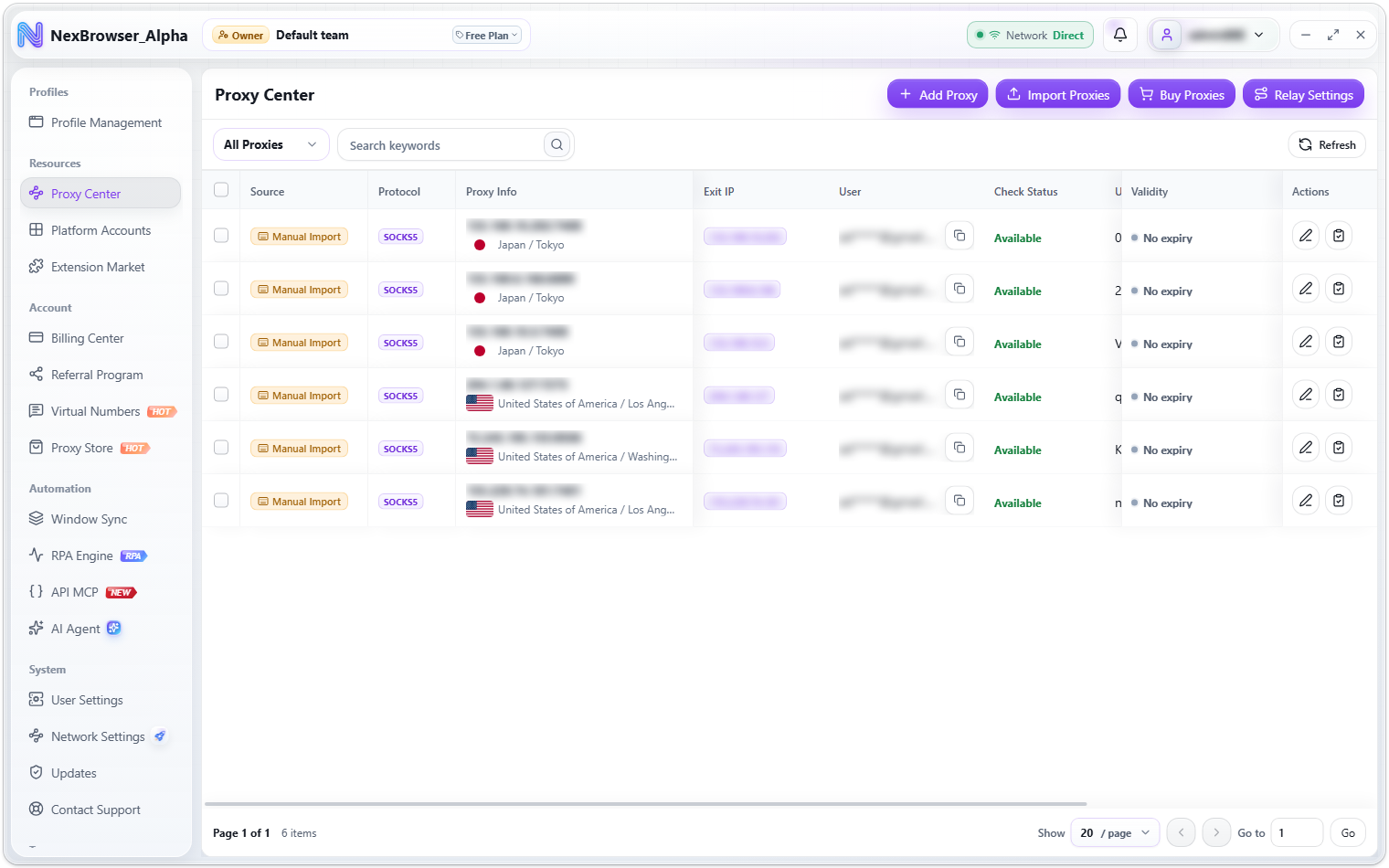This screenshot has width=1389, height=868.
Task: Click the Add Proxy button
Action: pos(938,94)
